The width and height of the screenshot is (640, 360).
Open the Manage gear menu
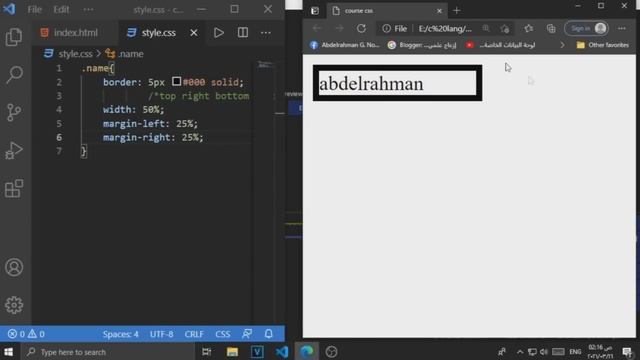pos(14,305)
